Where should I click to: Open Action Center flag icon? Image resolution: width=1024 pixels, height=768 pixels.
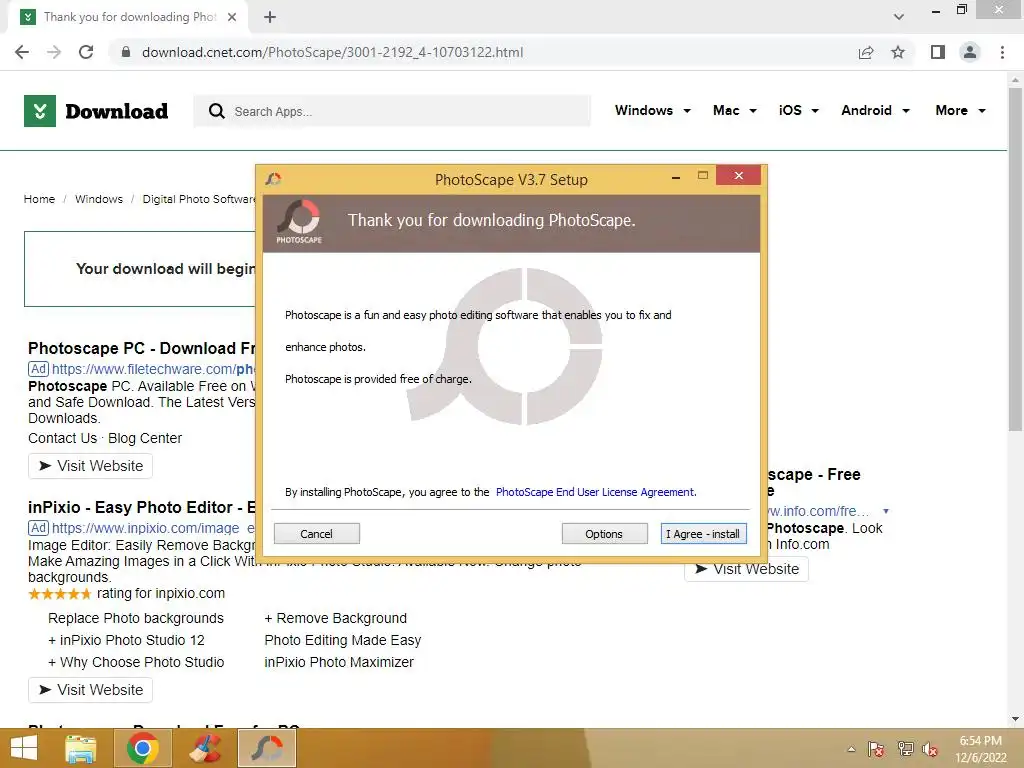(x=876, y=749)
